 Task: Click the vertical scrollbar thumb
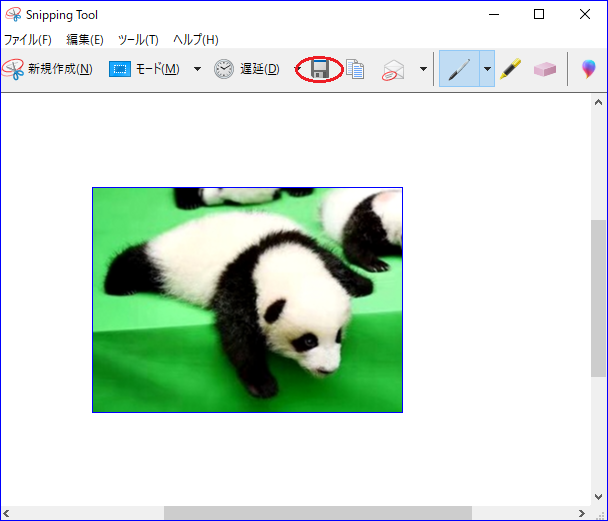598,298
